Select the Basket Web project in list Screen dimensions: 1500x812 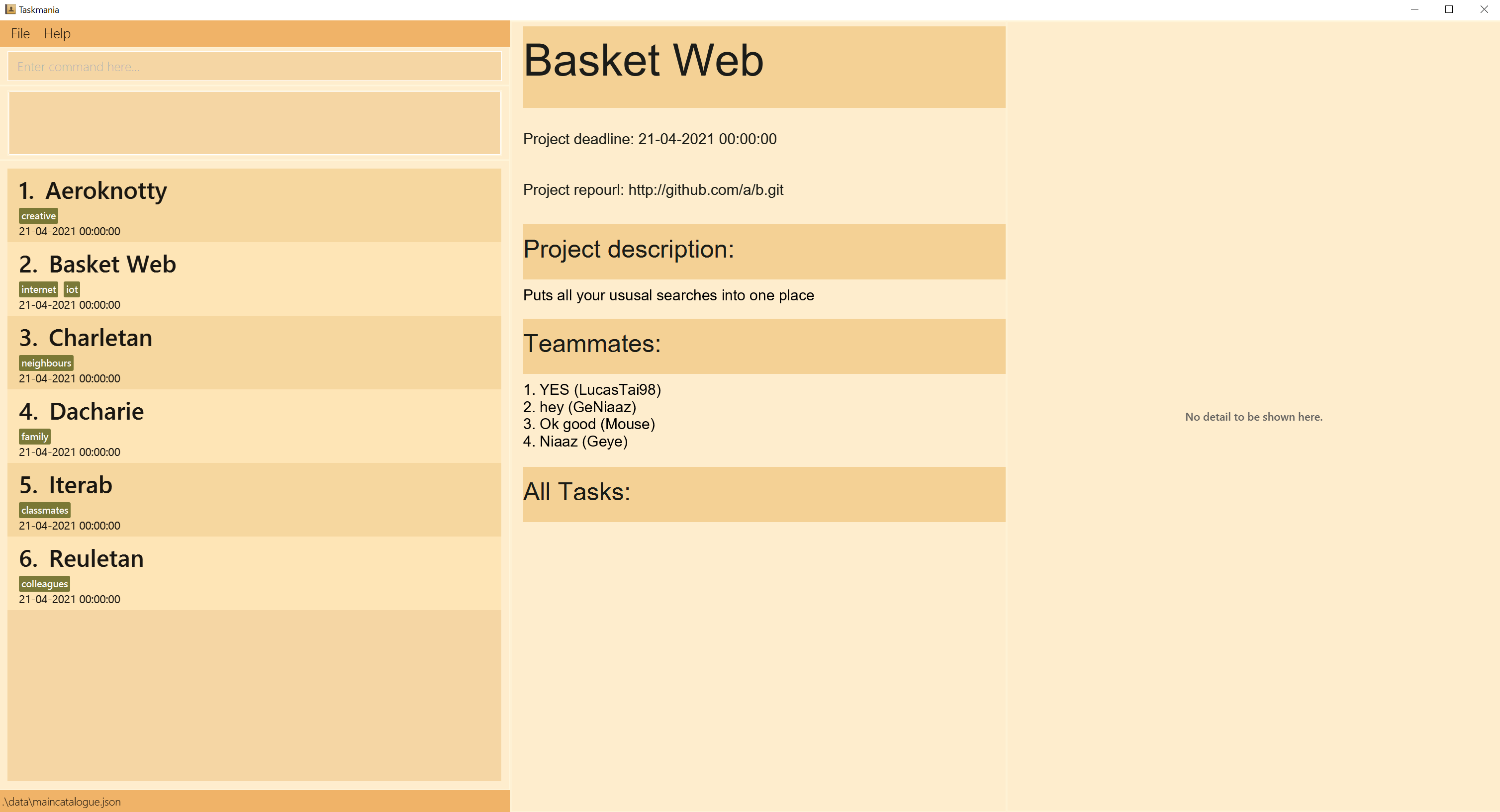tap(255, 279)
